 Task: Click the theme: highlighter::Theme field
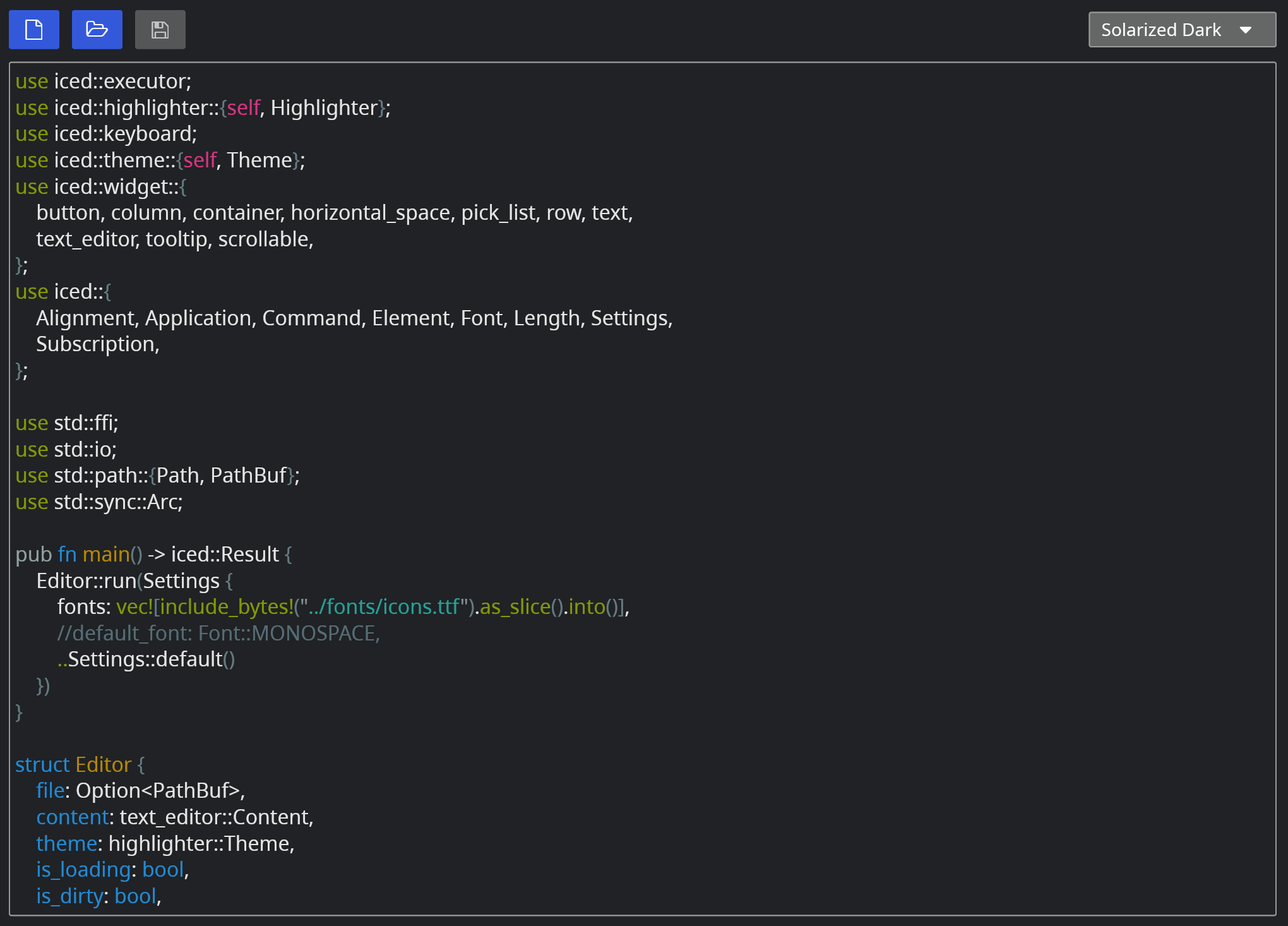click(x=164, y=843)
